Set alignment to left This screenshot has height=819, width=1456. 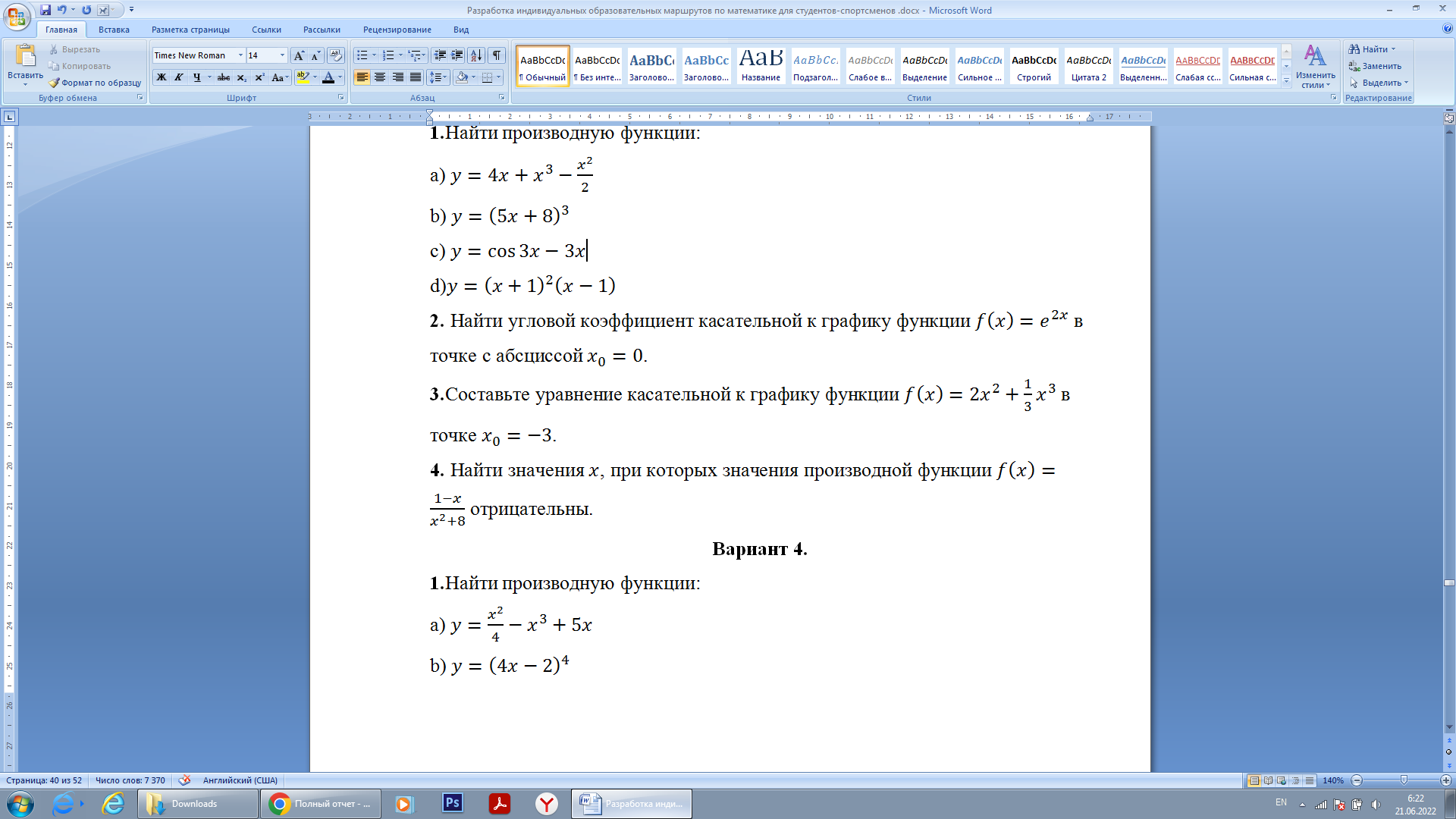362,77
